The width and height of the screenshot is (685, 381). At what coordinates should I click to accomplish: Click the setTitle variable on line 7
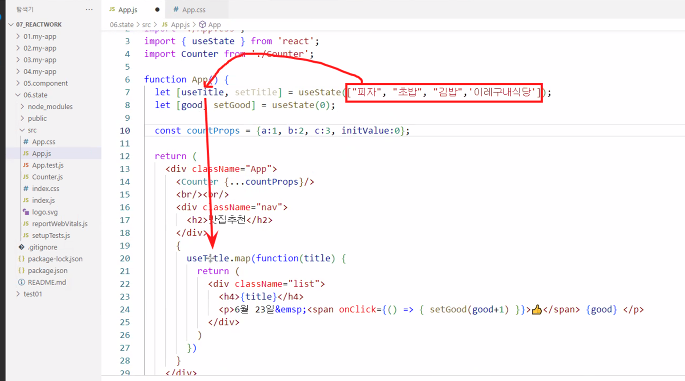click(x=256, y=92)
